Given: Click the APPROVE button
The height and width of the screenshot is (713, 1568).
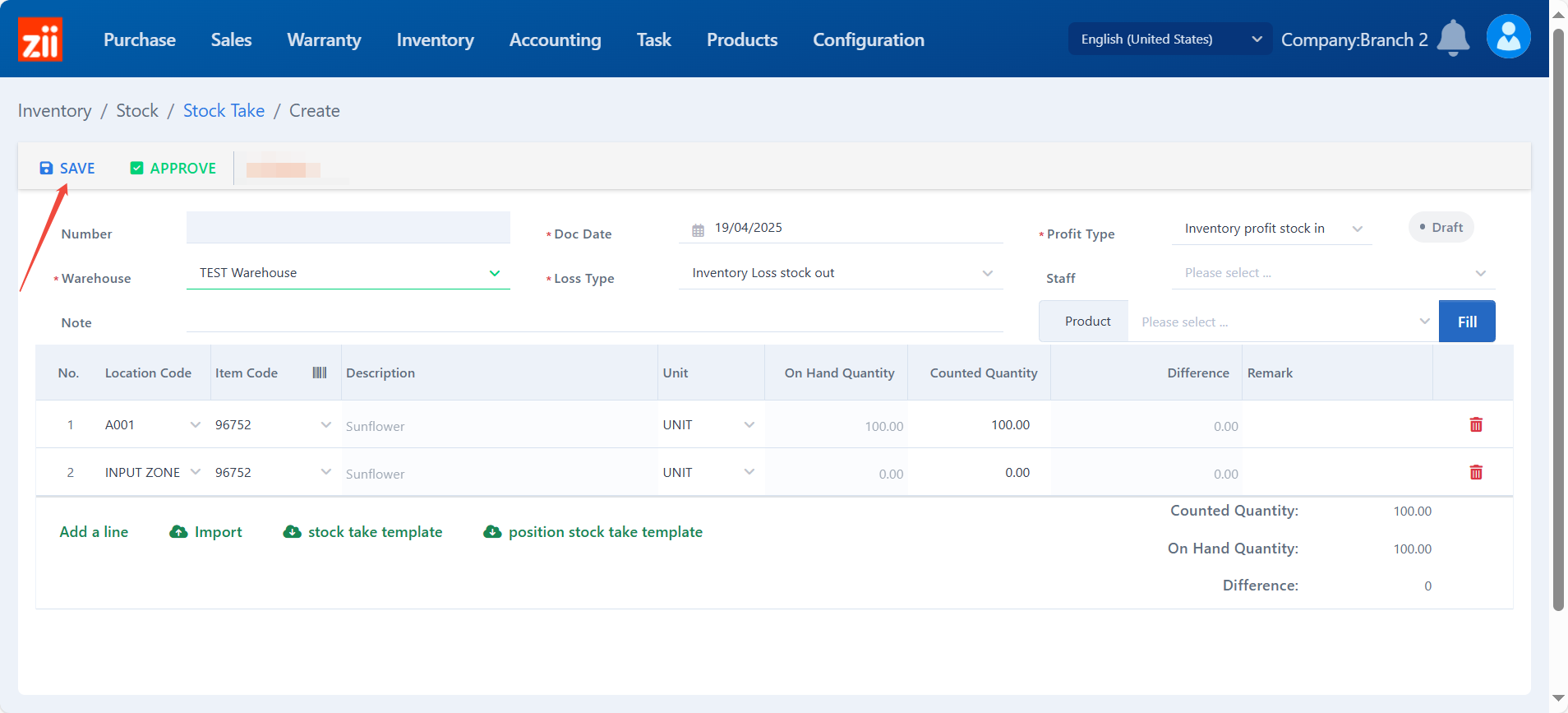Looking at the screenshot, I should point(173,168).
